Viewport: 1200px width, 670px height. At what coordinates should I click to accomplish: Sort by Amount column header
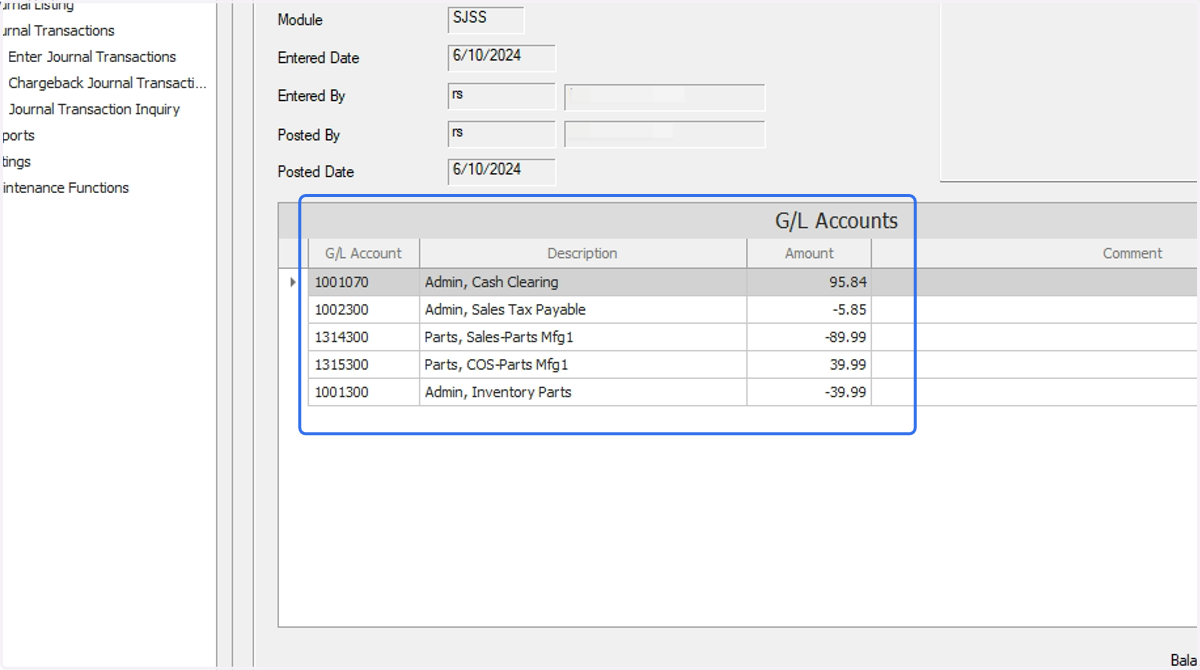click(809, 253)
